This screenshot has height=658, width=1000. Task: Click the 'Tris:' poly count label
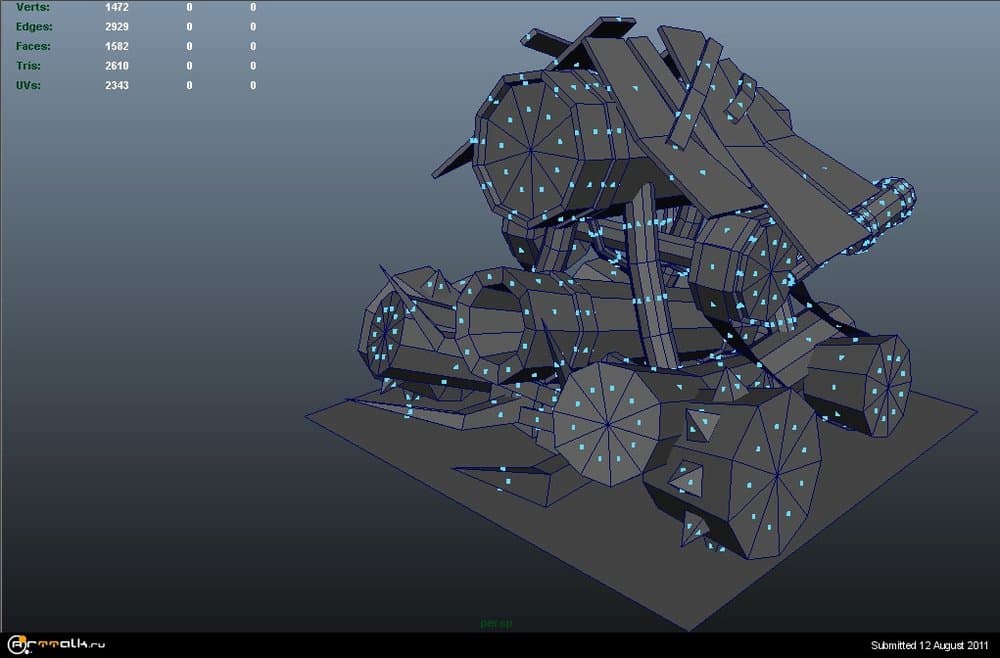pos(29,66)
